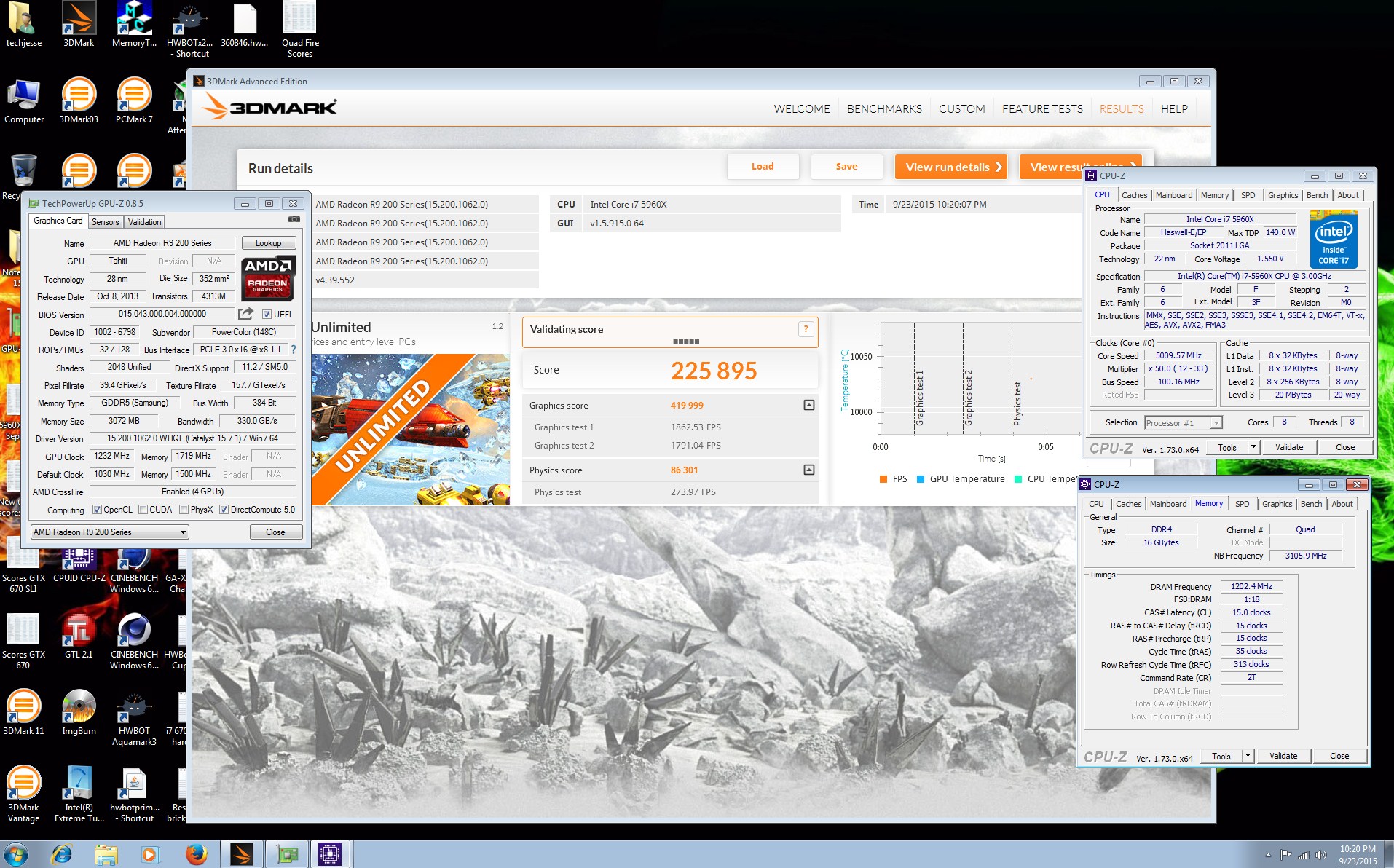Image resolution: width=1394 pixels, height=868 pixels.
Task: Click the green CPU Temperature legend swatch
Action: pyautogui.click(x=1018, y=479)
